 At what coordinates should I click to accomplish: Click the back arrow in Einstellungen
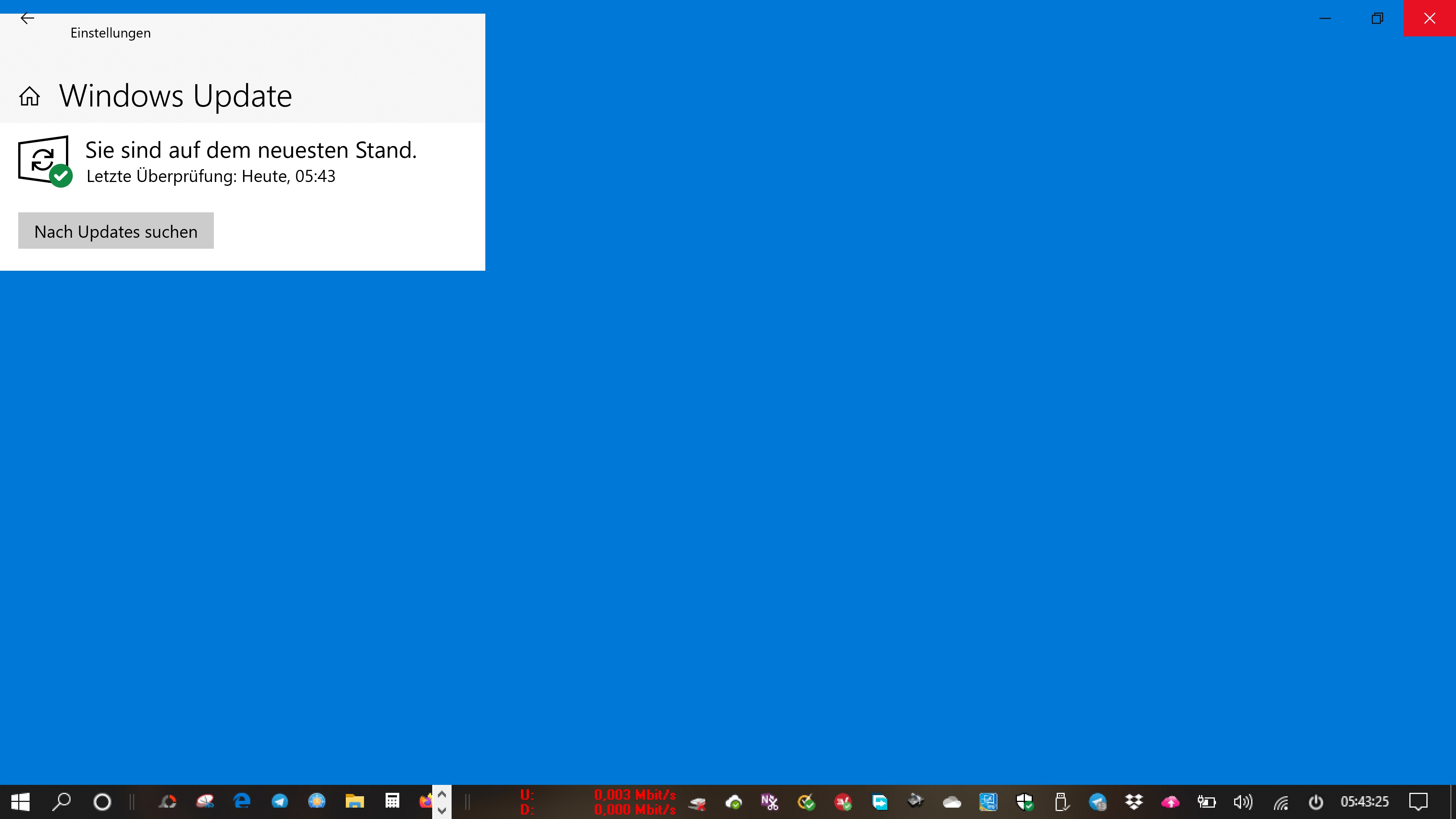pos(27,19)
